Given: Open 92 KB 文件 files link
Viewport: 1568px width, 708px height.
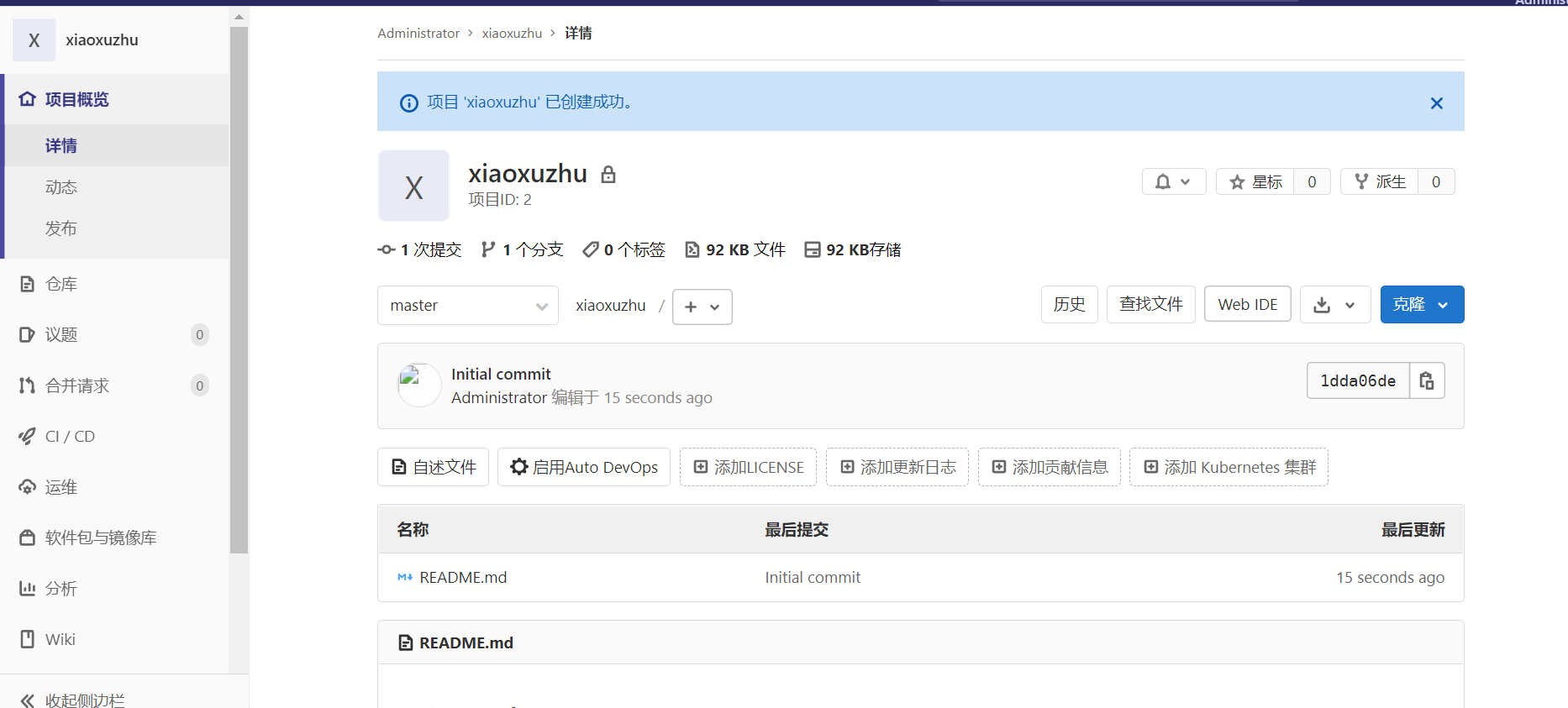Looking at the screenshot, I should click(735, 249).
